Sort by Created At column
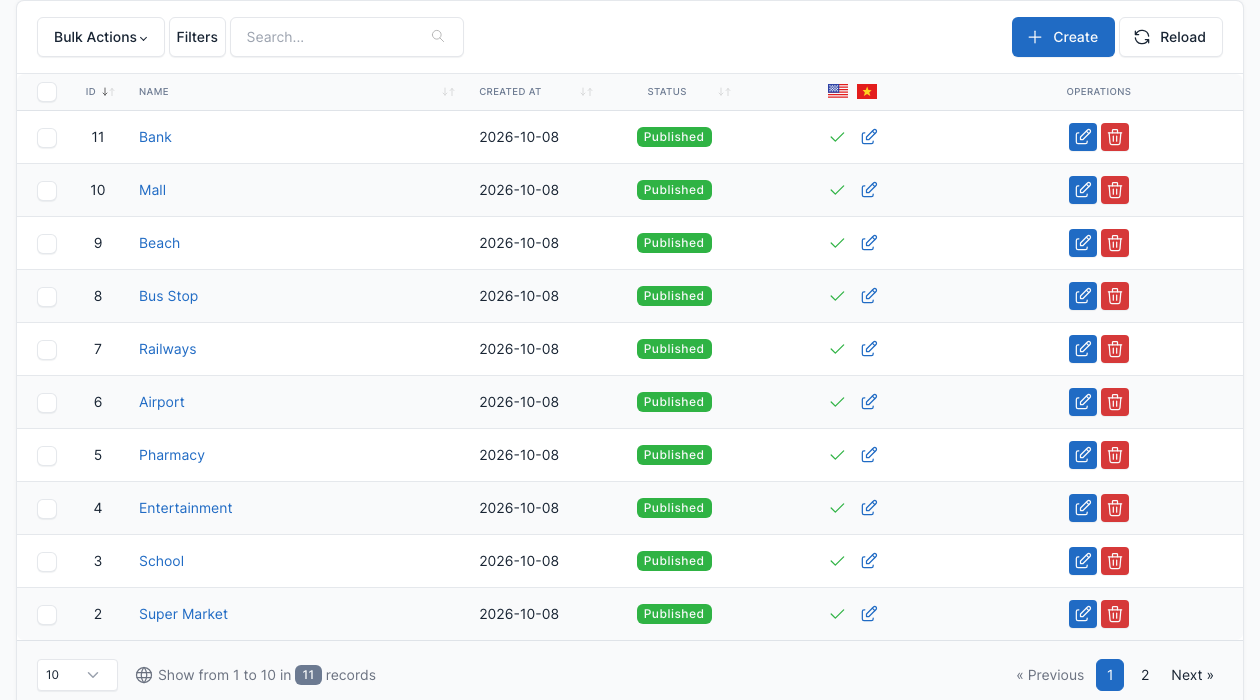Screen dimensions: 1260x700 (536, 92)
